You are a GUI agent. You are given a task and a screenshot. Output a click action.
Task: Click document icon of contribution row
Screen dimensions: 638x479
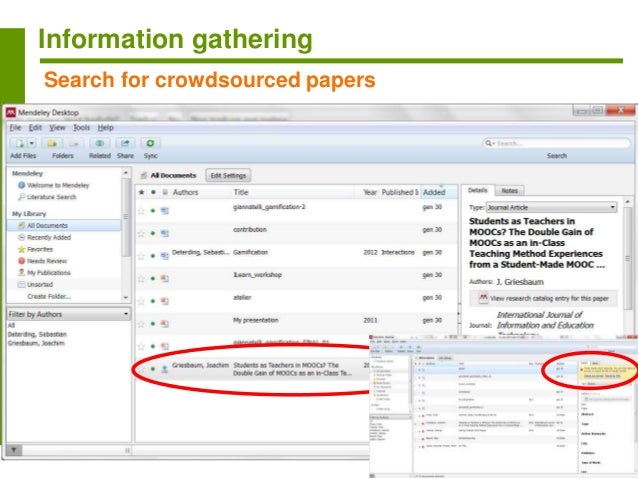(x=165, y=234)
